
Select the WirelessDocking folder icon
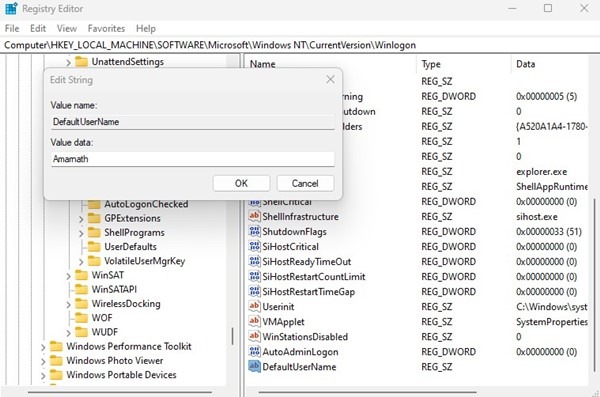81,304
